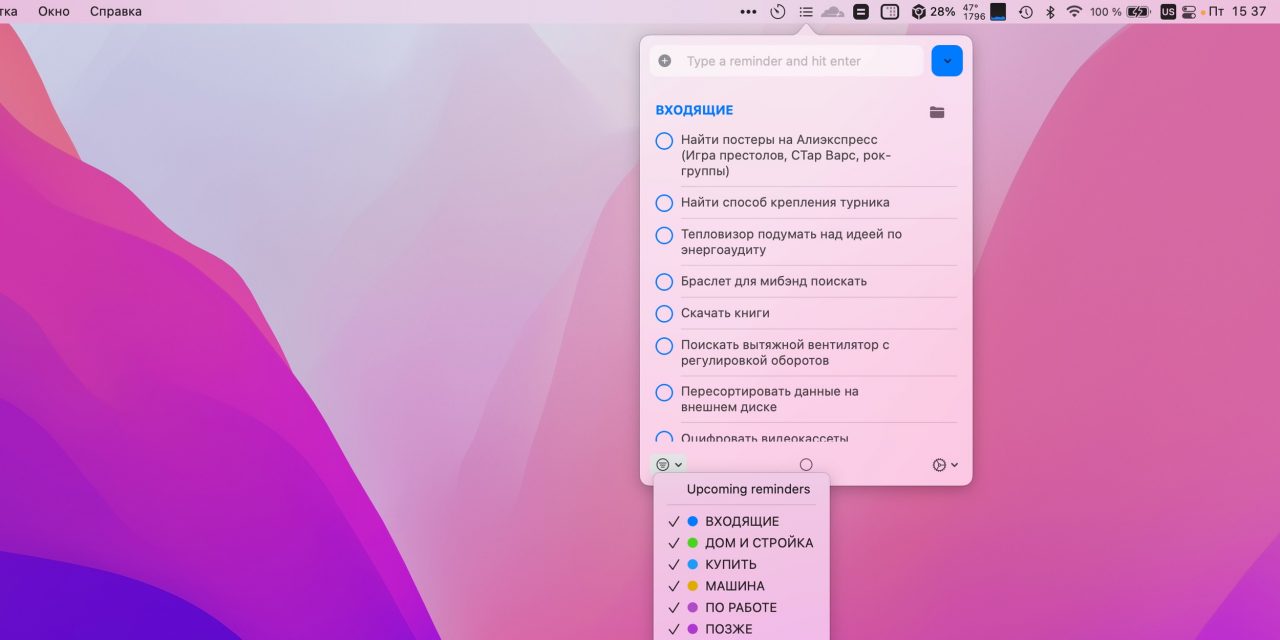Image resolution: width=1280 pixels, height=640 pixels.
Task: Open the folder icon beside ВХОДЯЩИЕ header
Action: tap(937, 111)
